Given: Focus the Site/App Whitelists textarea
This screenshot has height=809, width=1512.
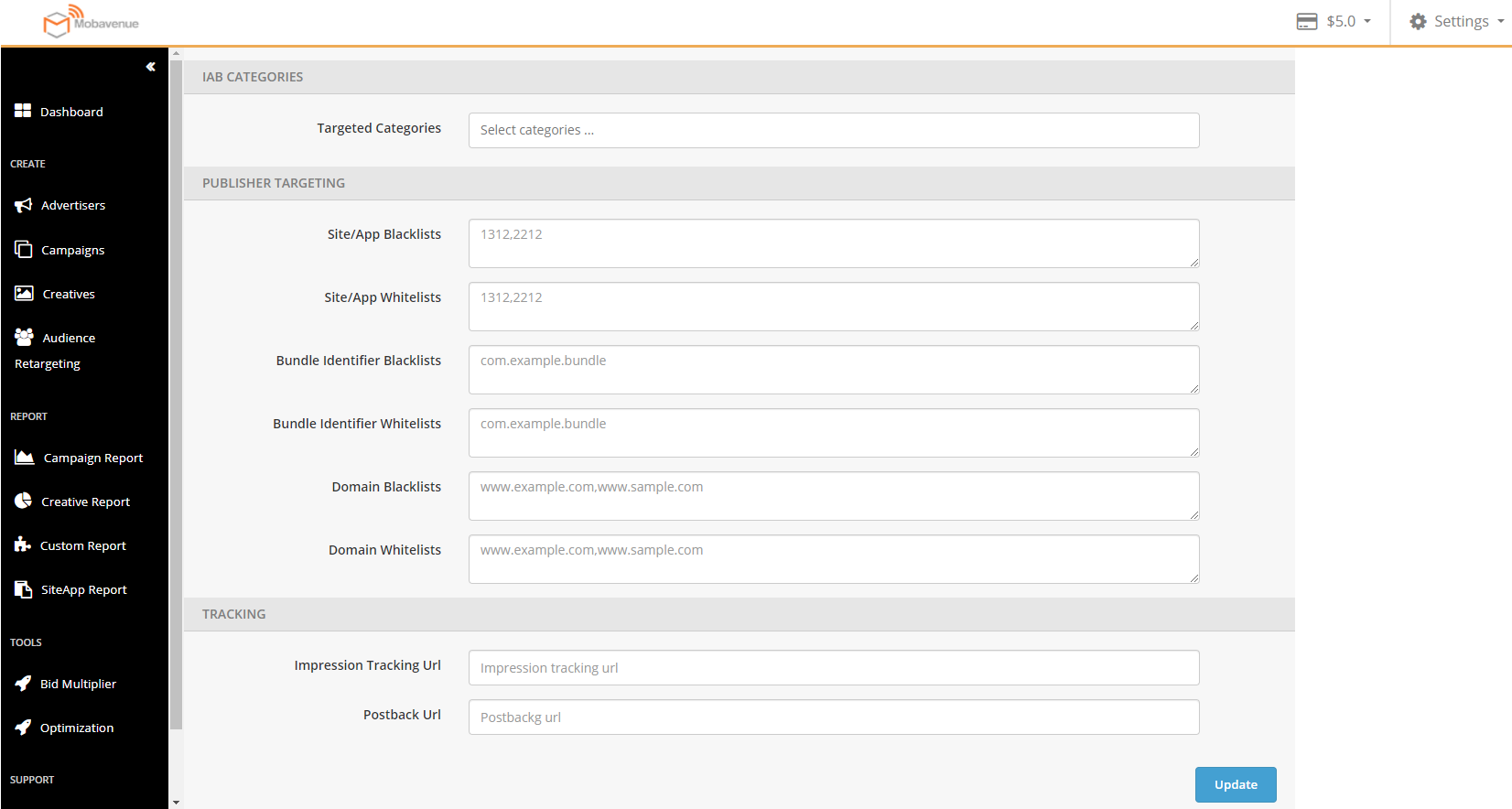Looking at the screenshot, I should coord(834,307).
